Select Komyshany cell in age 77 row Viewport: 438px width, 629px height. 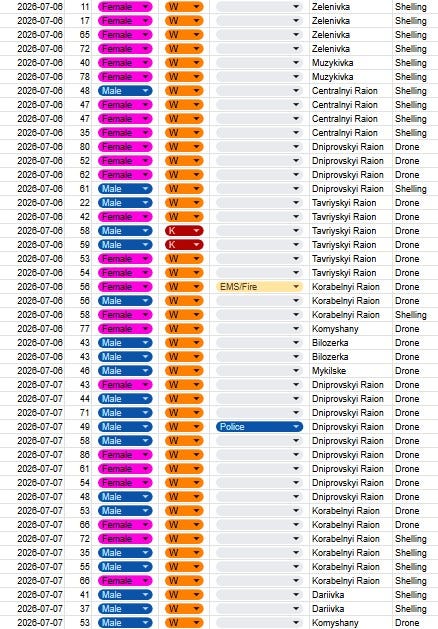[x=351, y=329]
